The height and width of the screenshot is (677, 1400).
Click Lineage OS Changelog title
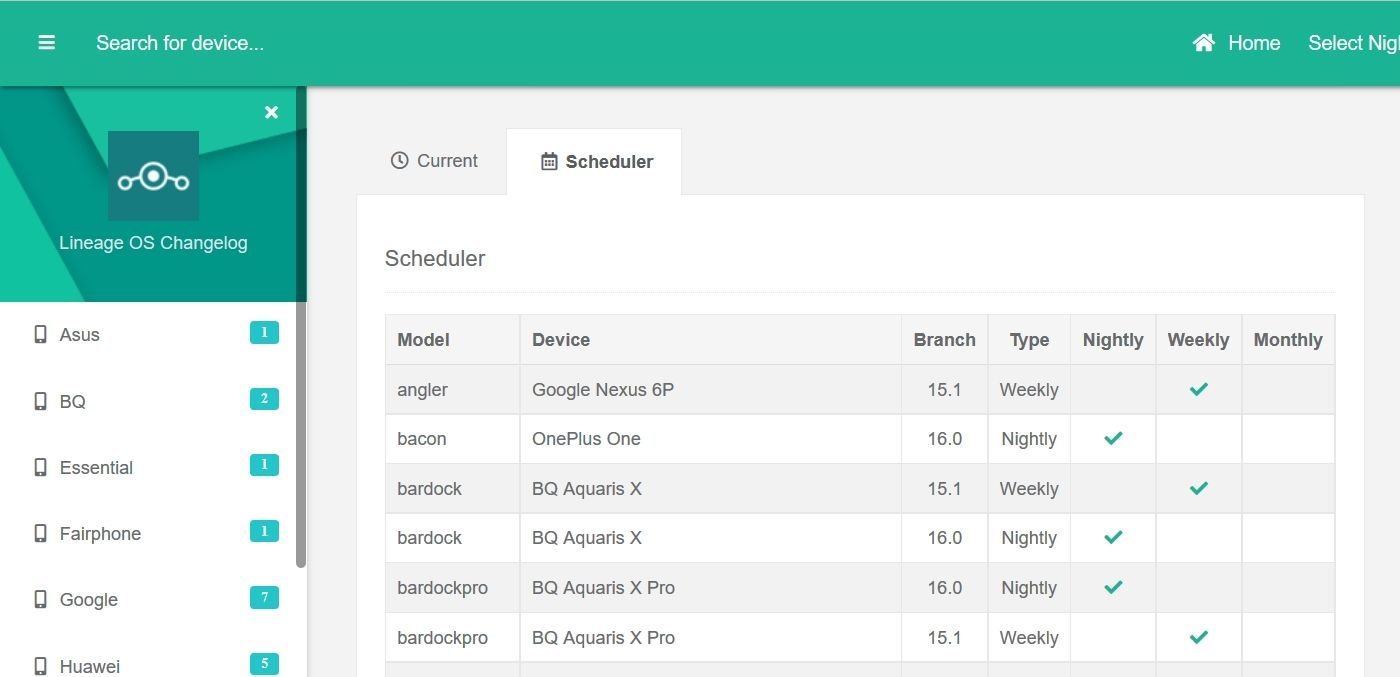(x=153, y=243)
